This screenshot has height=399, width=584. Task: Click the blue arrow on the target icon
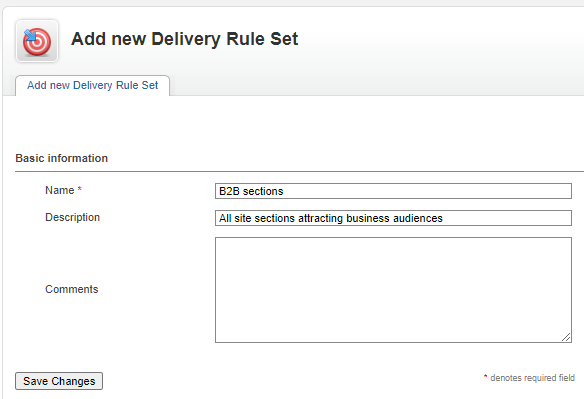click(30, 36)
